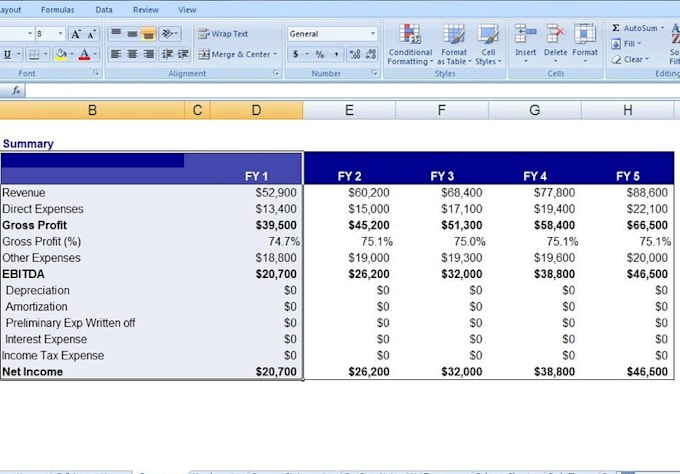Align text left
The width and height of the screenshot is (680, 474).
pyautogui.click(x=116, y=54)
